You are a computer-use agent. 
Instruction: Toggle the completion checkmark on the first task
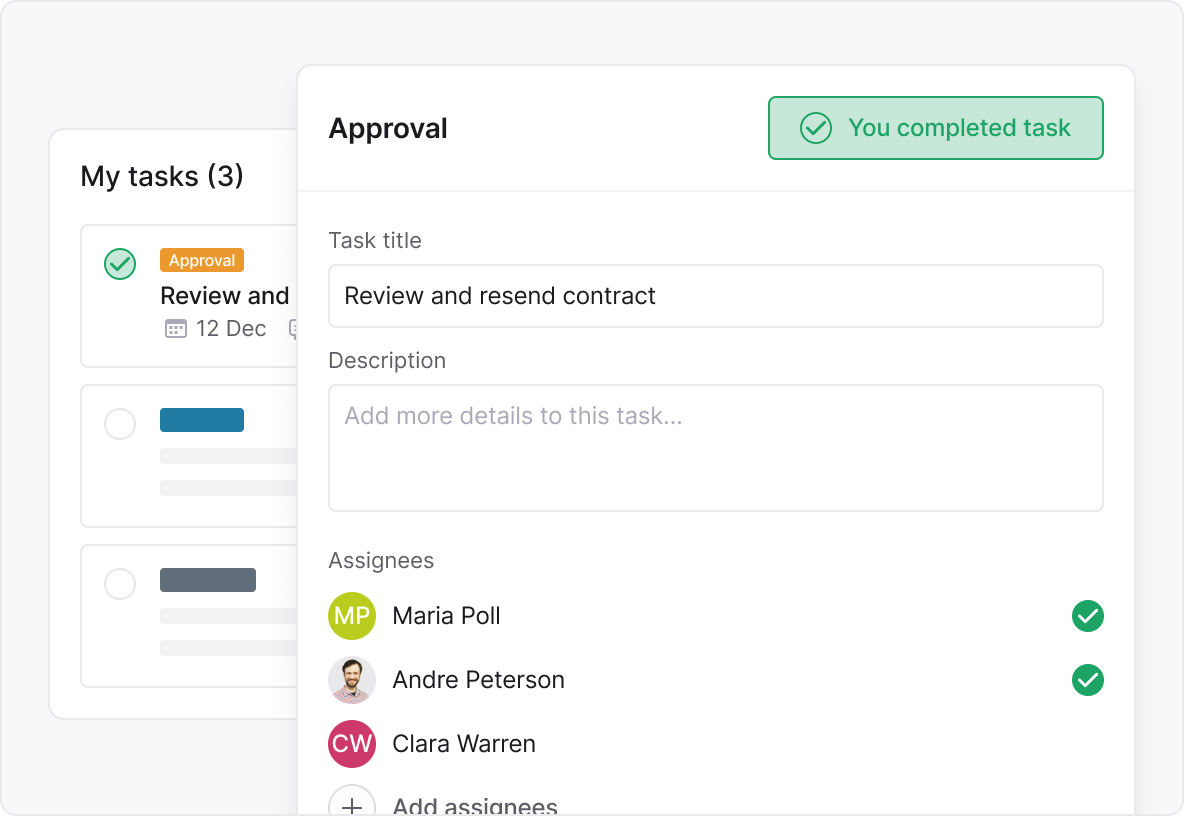point(120,264)
